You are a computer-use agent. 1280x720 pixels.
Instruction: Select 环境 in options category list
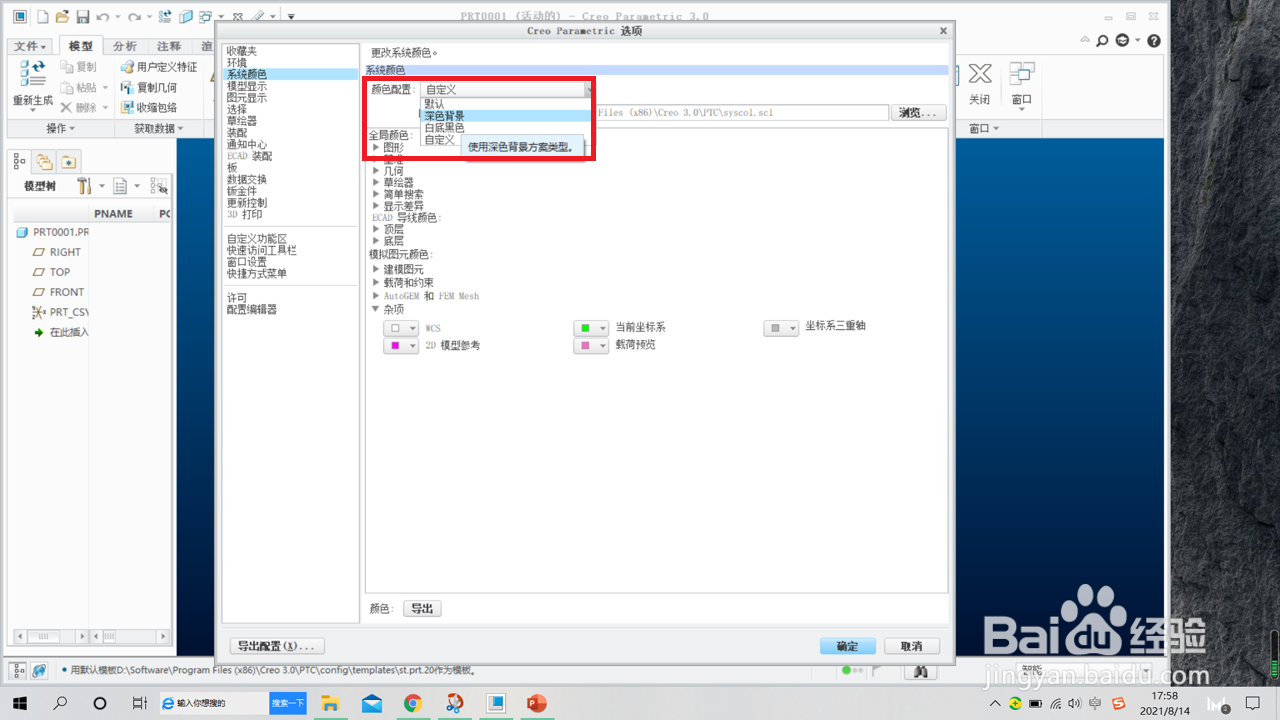[237, 63]
